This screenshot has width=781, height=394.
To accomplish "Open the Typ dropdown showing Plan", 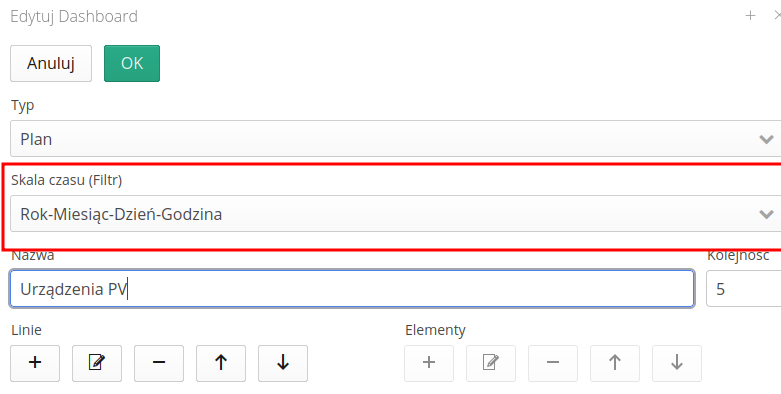I will [395, 139].
